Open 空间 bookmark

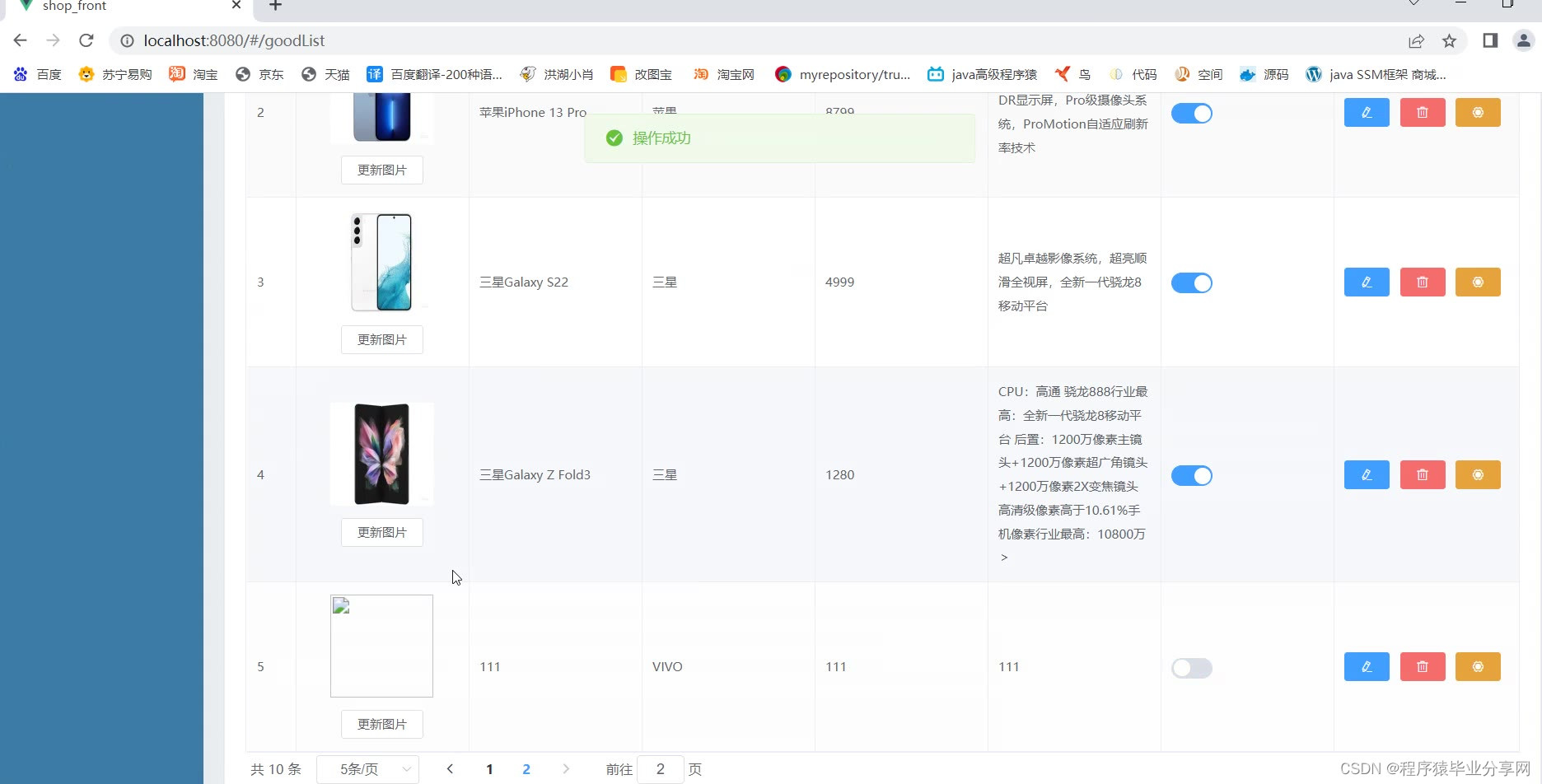pos(1199,74)
